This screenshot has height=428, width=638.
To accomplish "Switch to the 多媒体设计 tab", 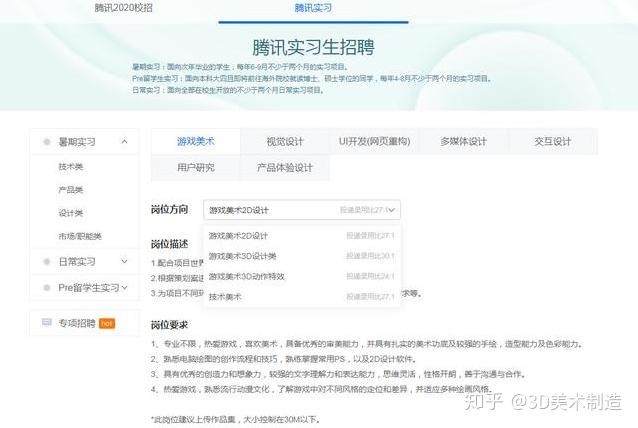I will 463,141.
